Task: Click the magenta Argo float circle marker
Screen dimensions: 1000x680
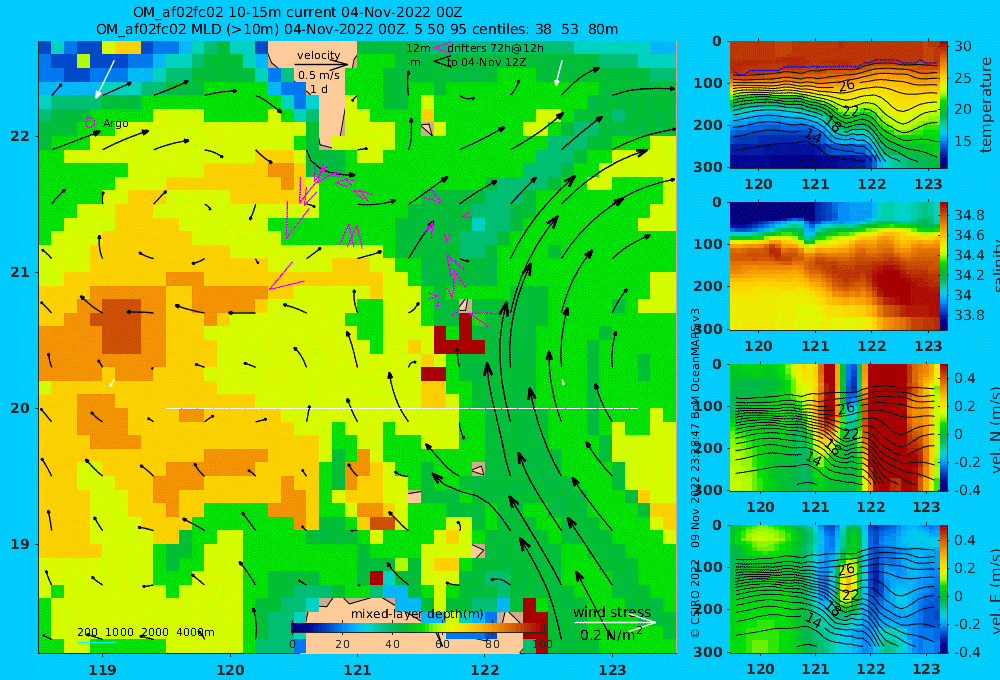Action: tap(90, 122)
